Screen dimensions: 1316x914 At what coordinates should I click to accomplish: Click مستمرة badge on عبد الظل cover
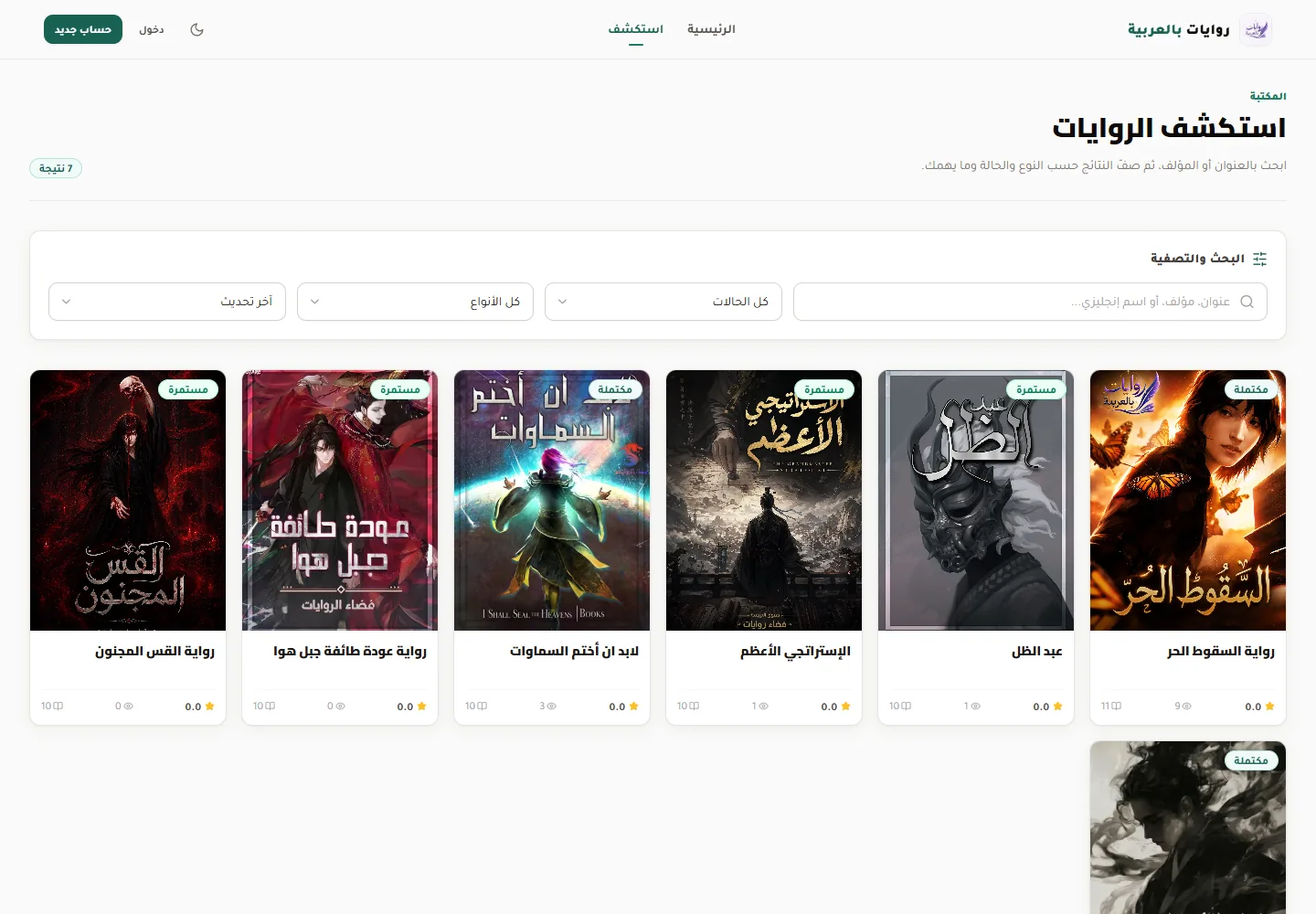click(x=1036, y=389)
